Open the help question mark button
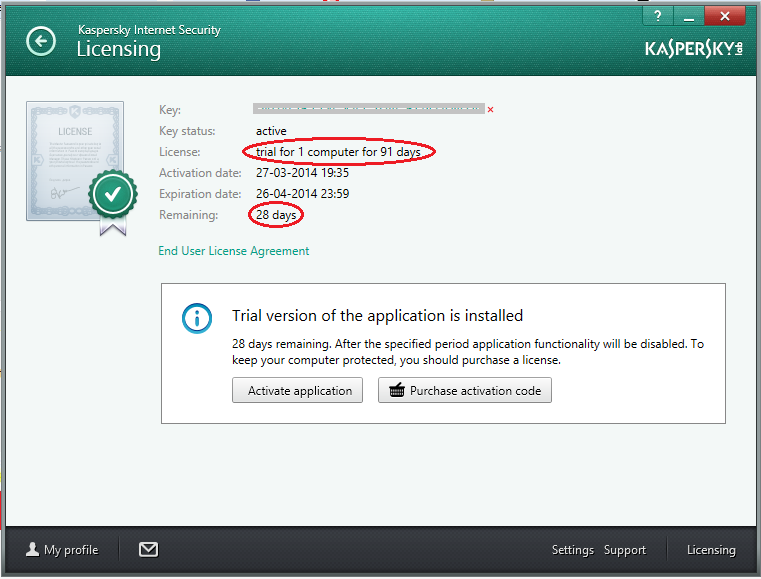 658,16
